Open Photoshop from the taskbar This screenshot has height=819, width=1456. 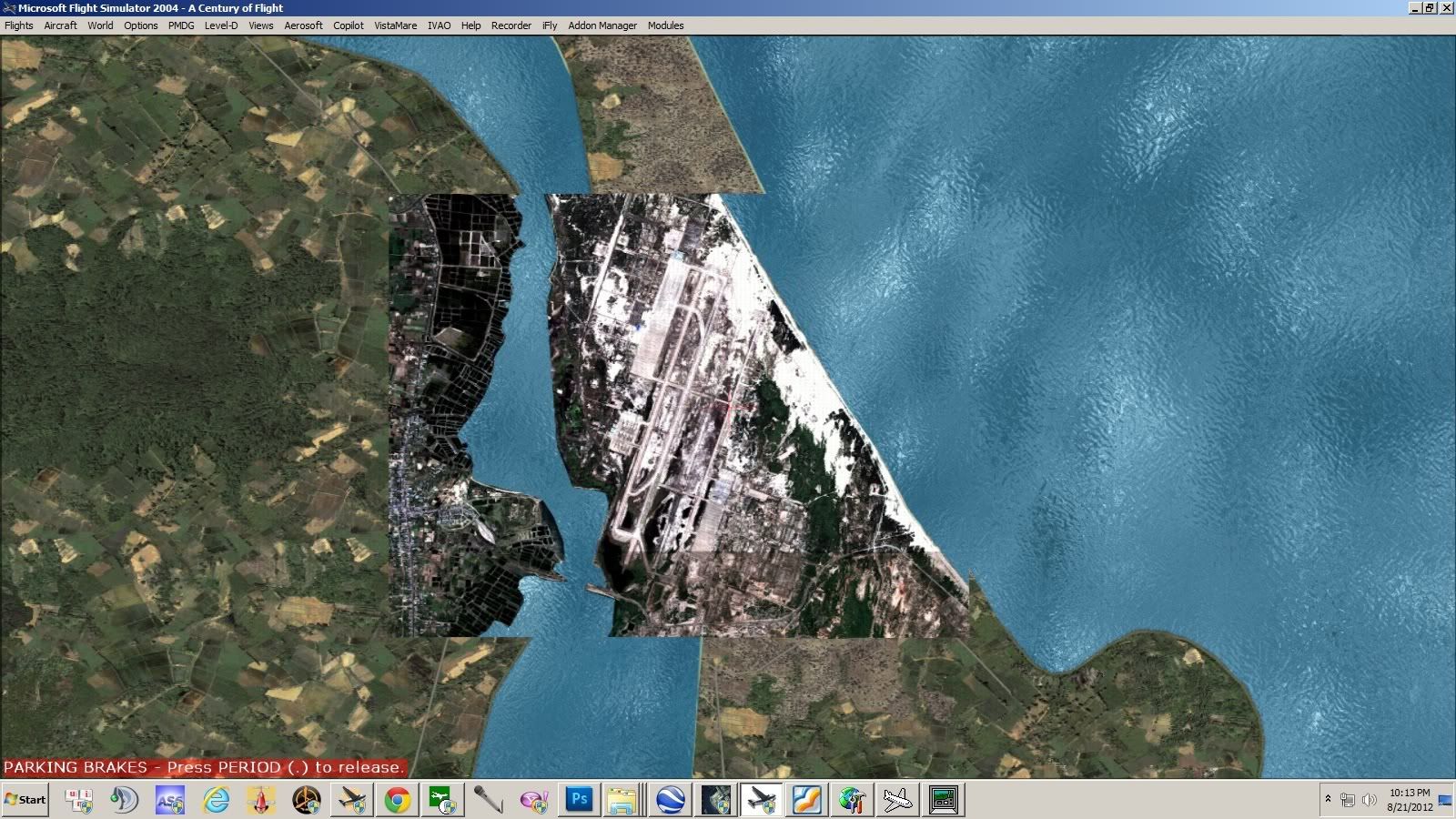[578, 801]
